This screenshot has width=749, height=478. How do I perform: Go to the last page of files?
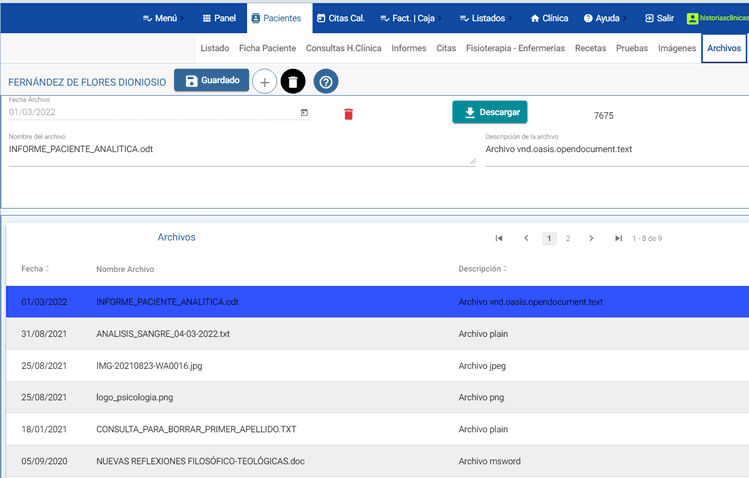(619, 238)
